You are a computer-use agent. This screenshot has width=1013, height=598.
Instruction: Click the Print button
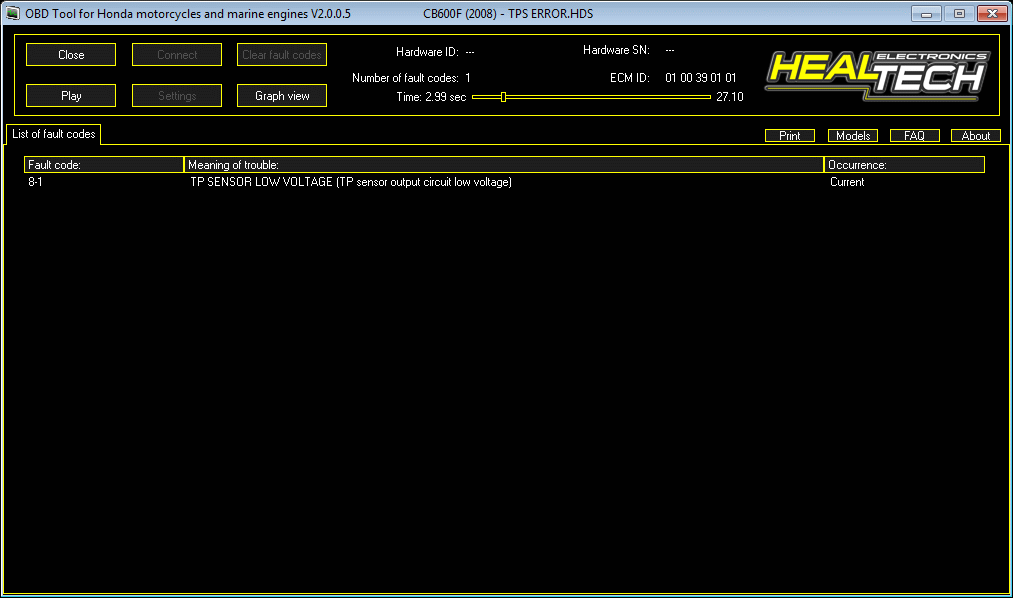(790, 136)
